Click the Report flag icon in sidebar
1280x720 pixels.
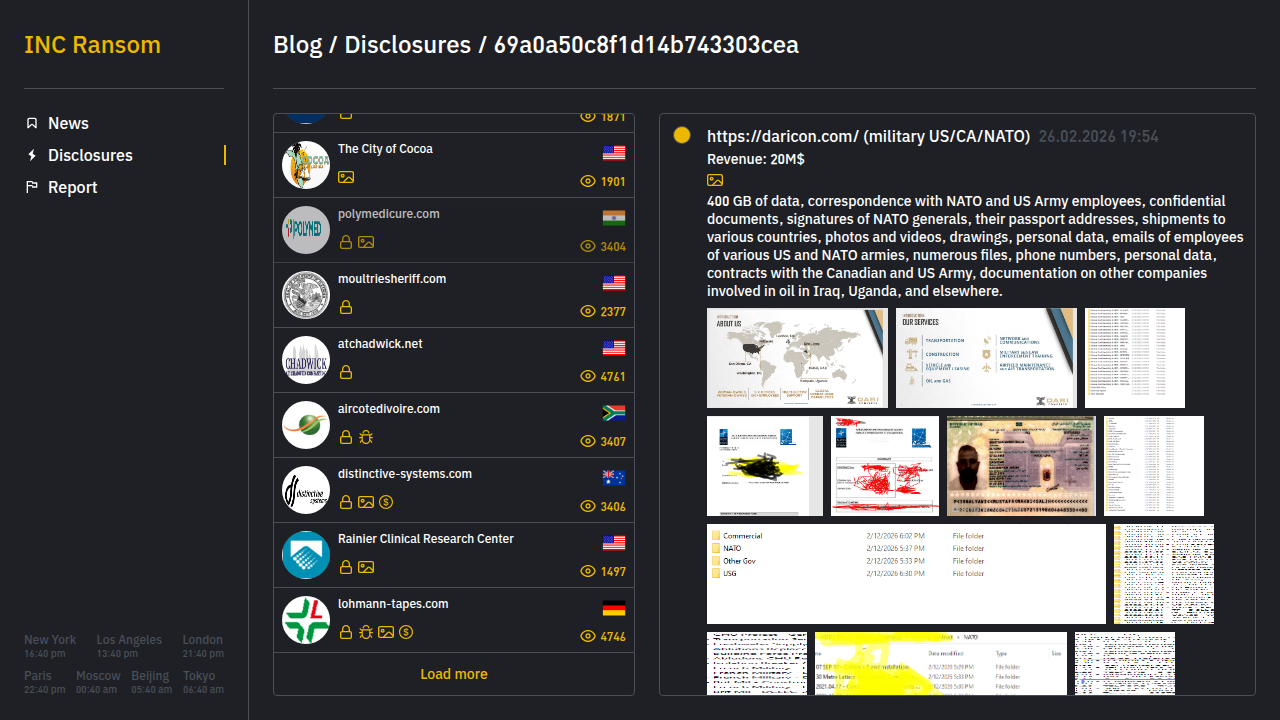pos(32,187)
